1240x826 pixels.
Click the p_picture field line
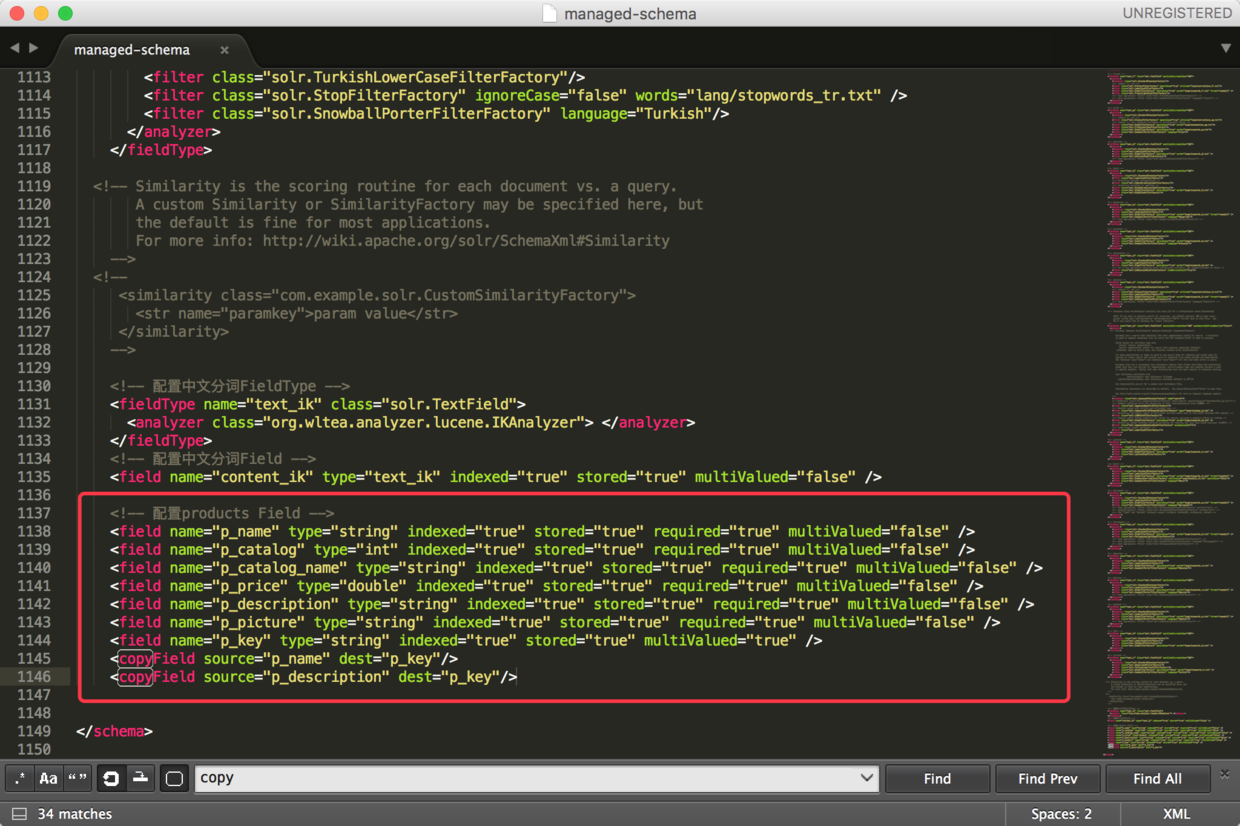555,622
